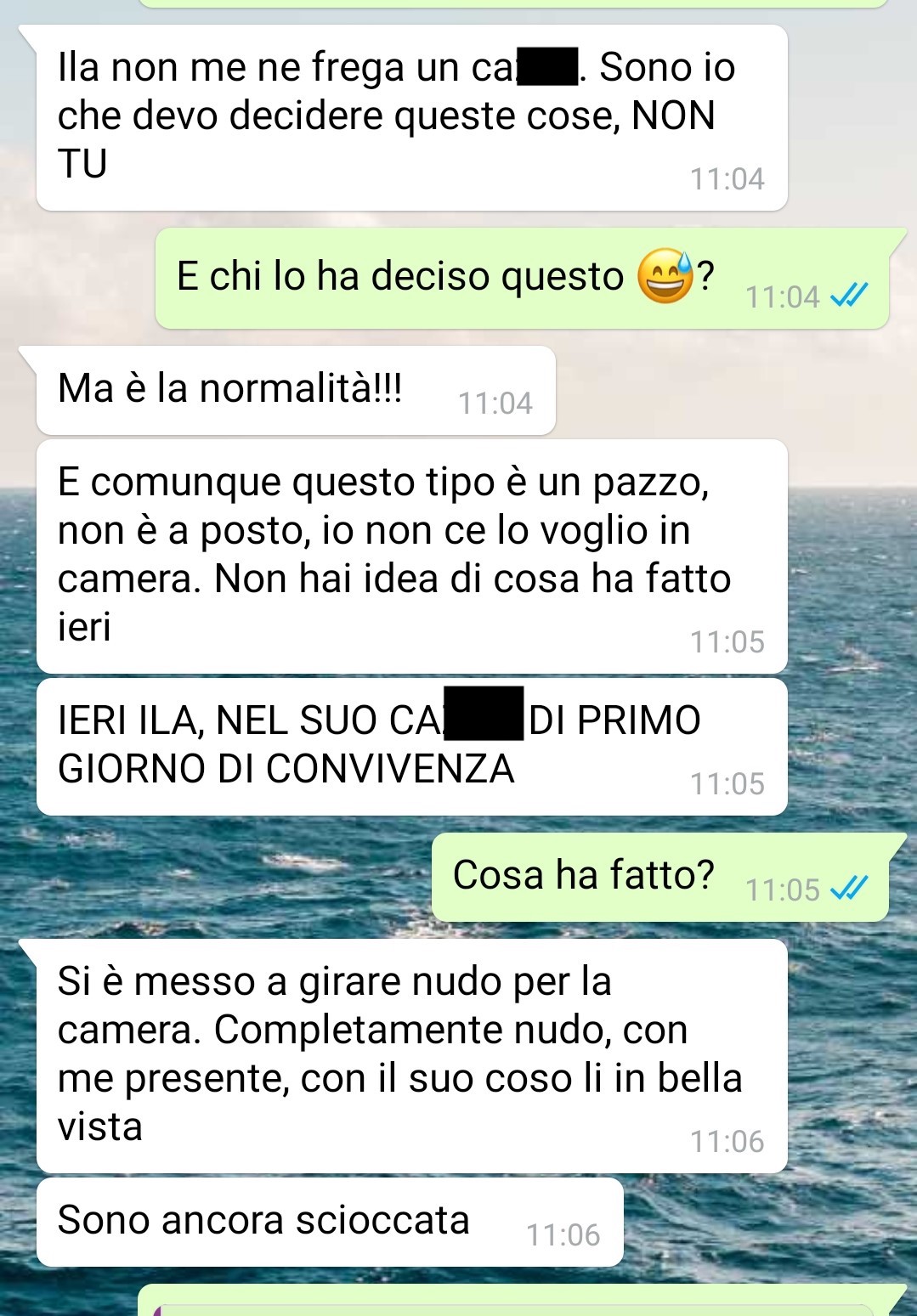Select message 'Si è messo a girare nudo'

click(411, 1056)
